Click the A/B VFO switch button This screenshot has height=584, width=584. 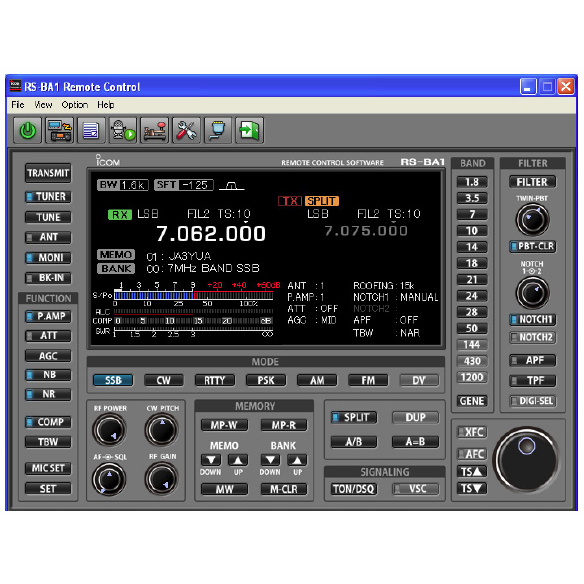tap(354, 442)
